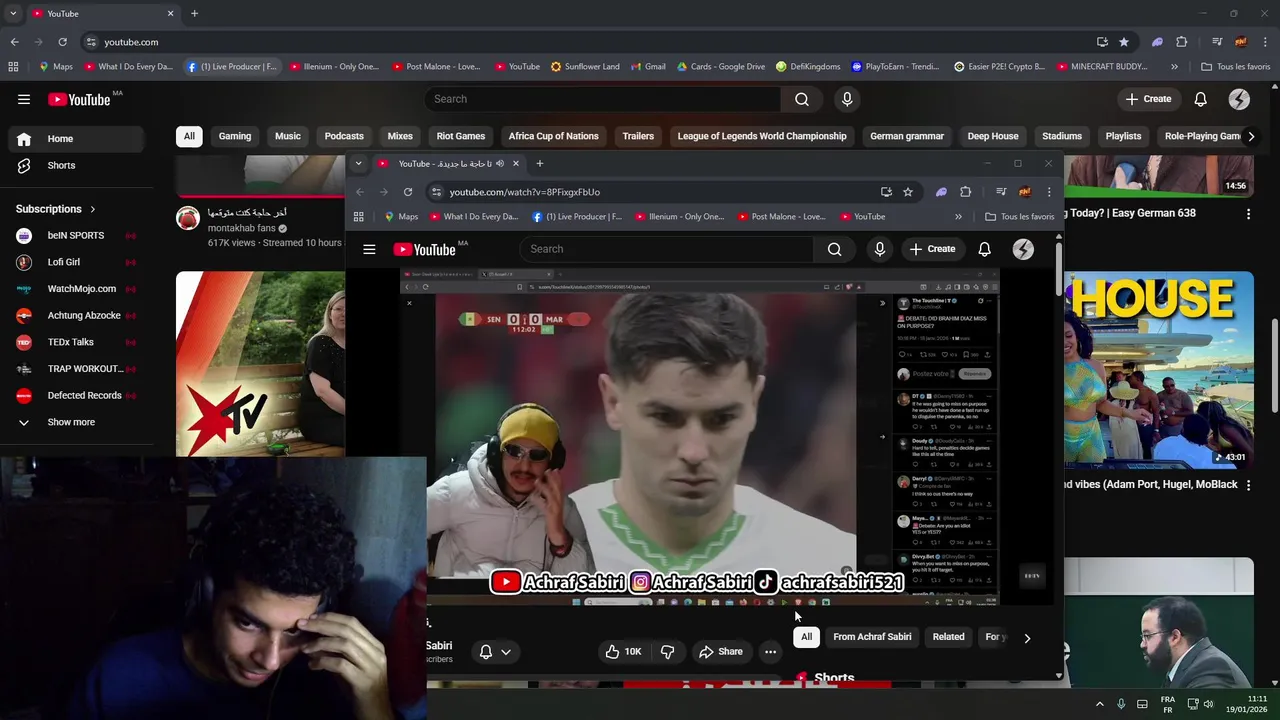Click the YouTube logo in the back window
Screen dimensions: 1280x720
pos(79,99)
